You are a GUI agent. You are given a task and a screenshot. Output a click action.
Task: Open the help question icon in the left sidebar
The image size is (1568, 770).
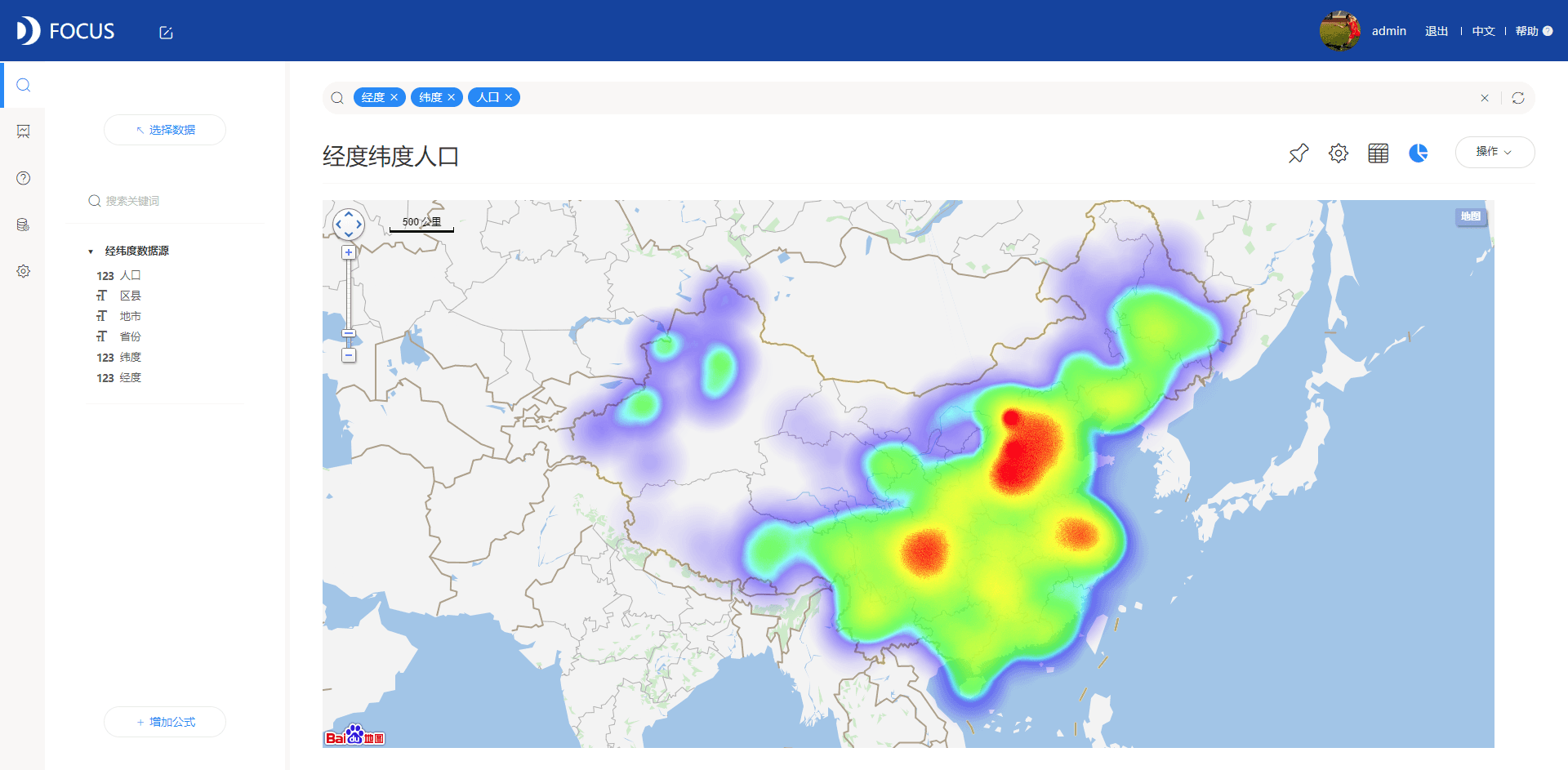click(24, 178)
